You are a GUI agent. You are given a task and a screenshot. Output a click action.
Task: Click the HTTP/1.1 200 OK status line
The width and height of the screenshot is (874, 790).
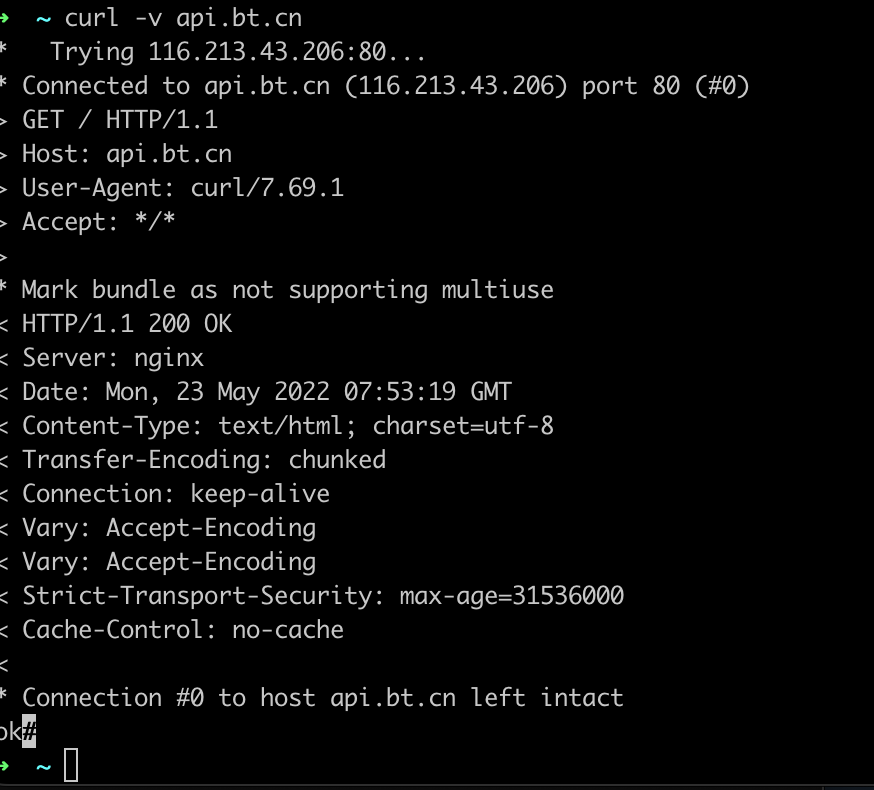pos(127,324)
